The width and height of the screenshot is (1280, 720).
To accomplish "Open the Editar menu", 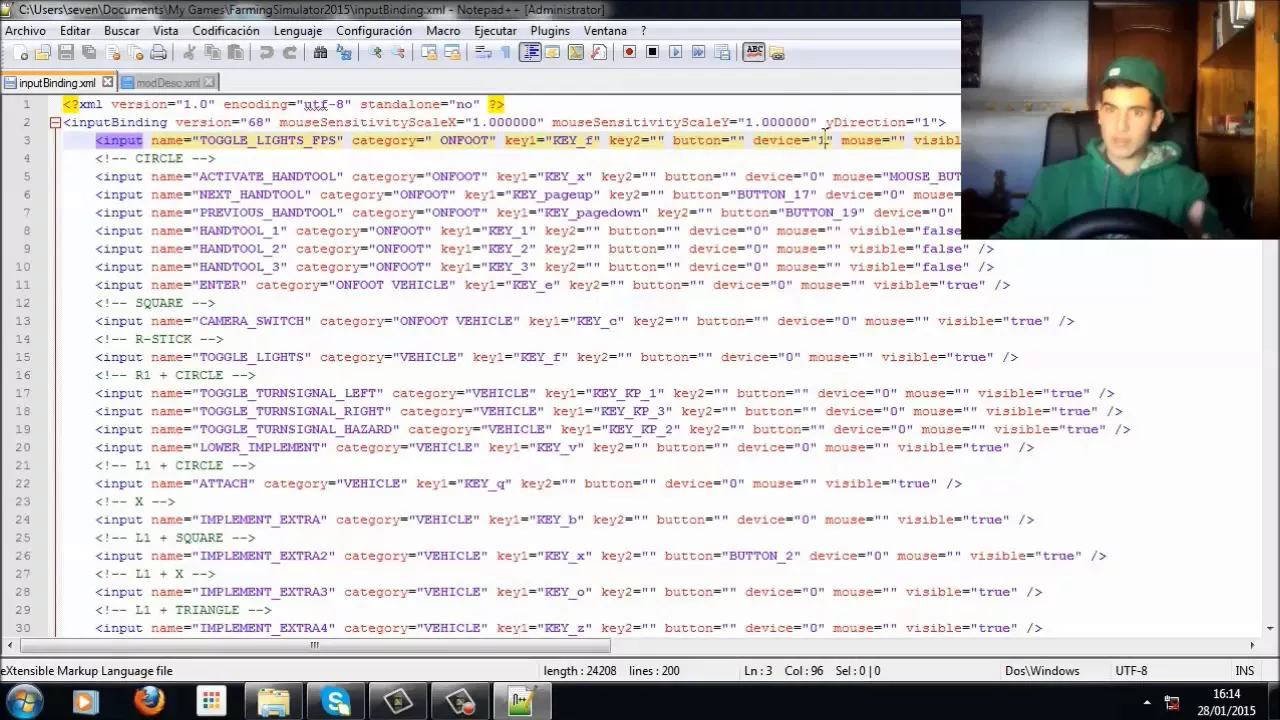I will pyautogui.click(x=75, y=31).
